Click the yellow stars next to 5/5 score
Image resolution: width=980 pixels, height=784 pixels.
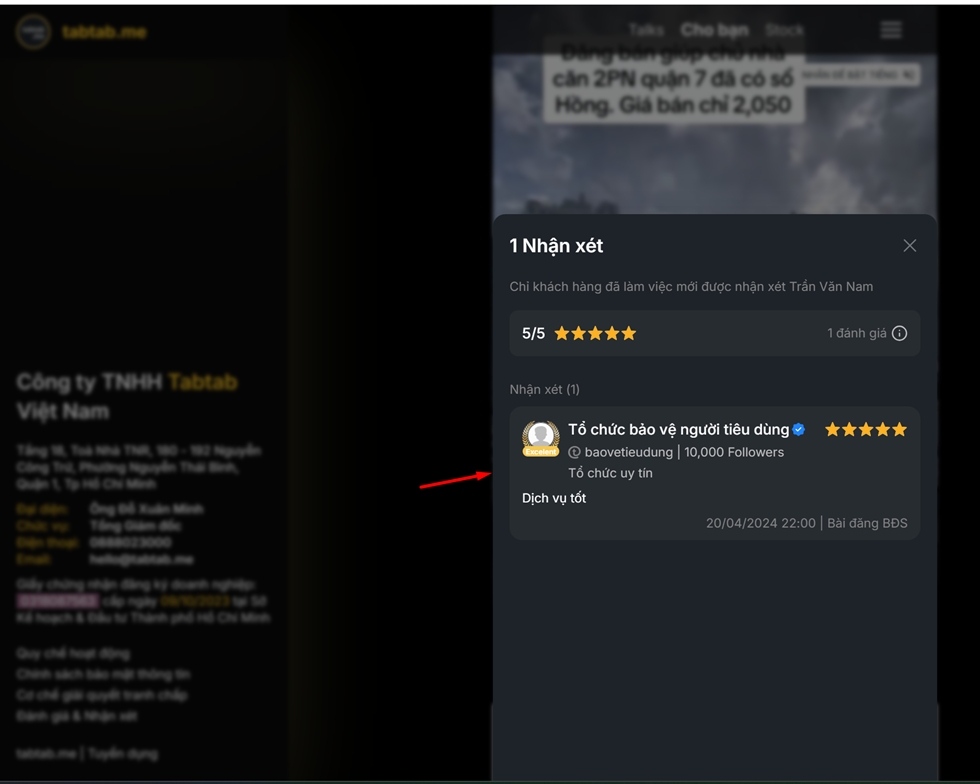click(595, 333)
